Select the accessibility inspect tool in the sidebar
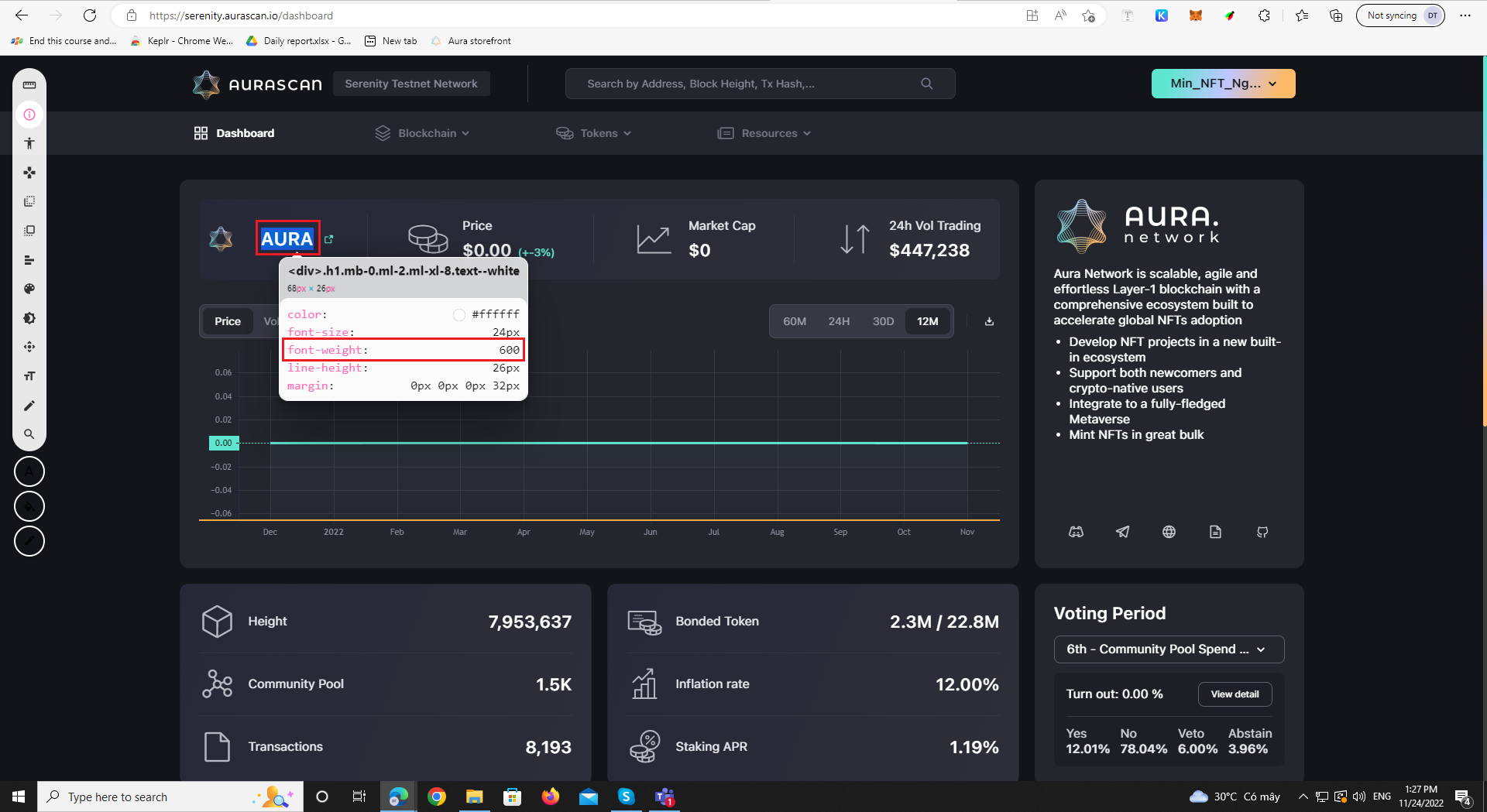This screenshot has height=812, width=1487. click(29, 143)
